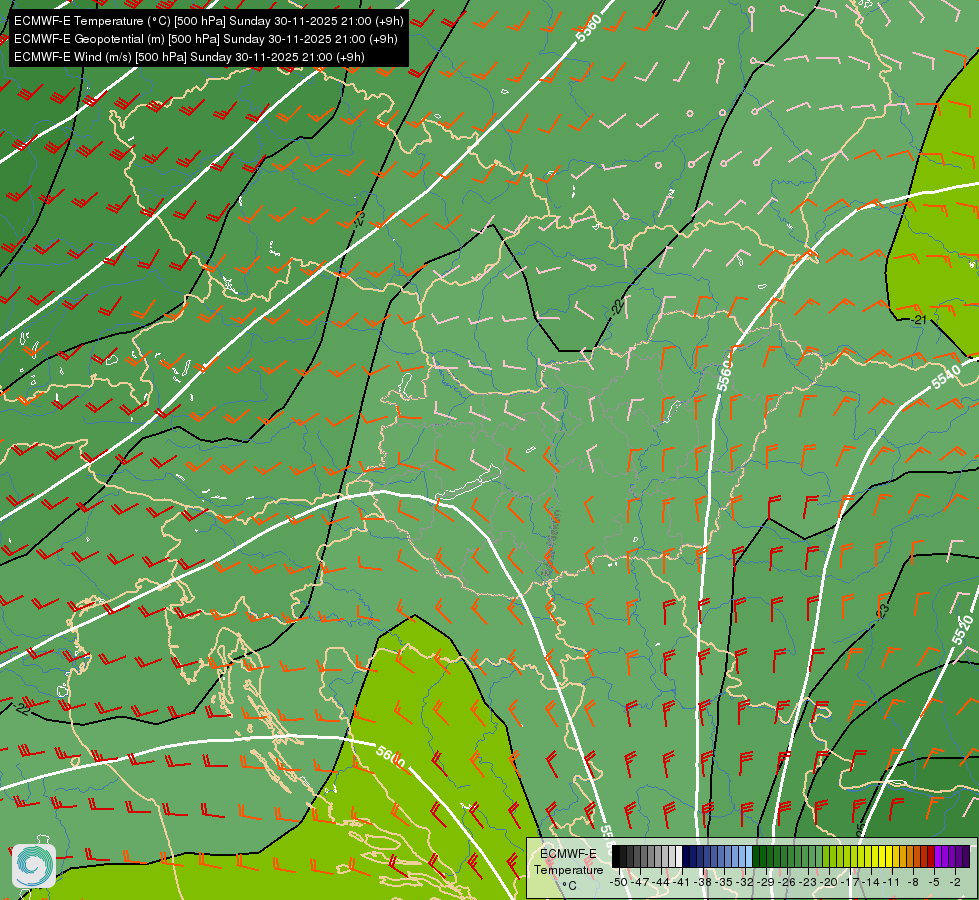The width and height of the screenshot is (979, 900).
Task: Select the ECMWF-E Geopotential title line
Action: pyautogui.click(x=205, y=39)
